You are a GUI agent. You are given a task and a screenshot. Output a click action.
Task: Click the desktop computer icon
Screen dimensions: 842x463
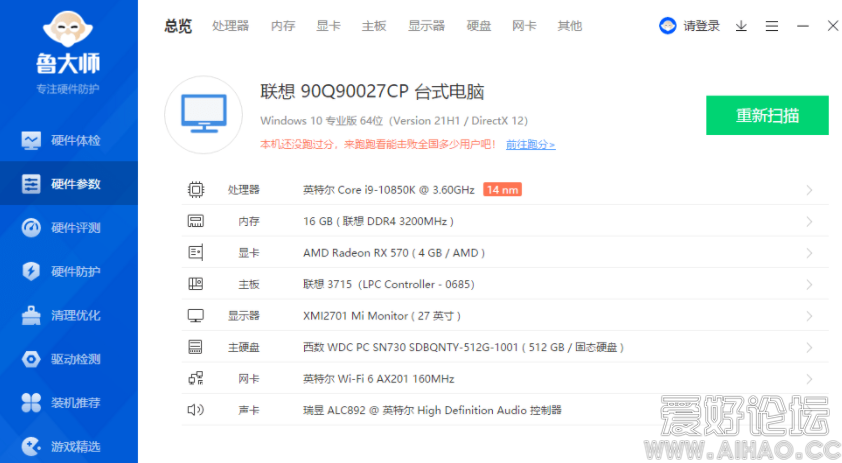[204, 114]
